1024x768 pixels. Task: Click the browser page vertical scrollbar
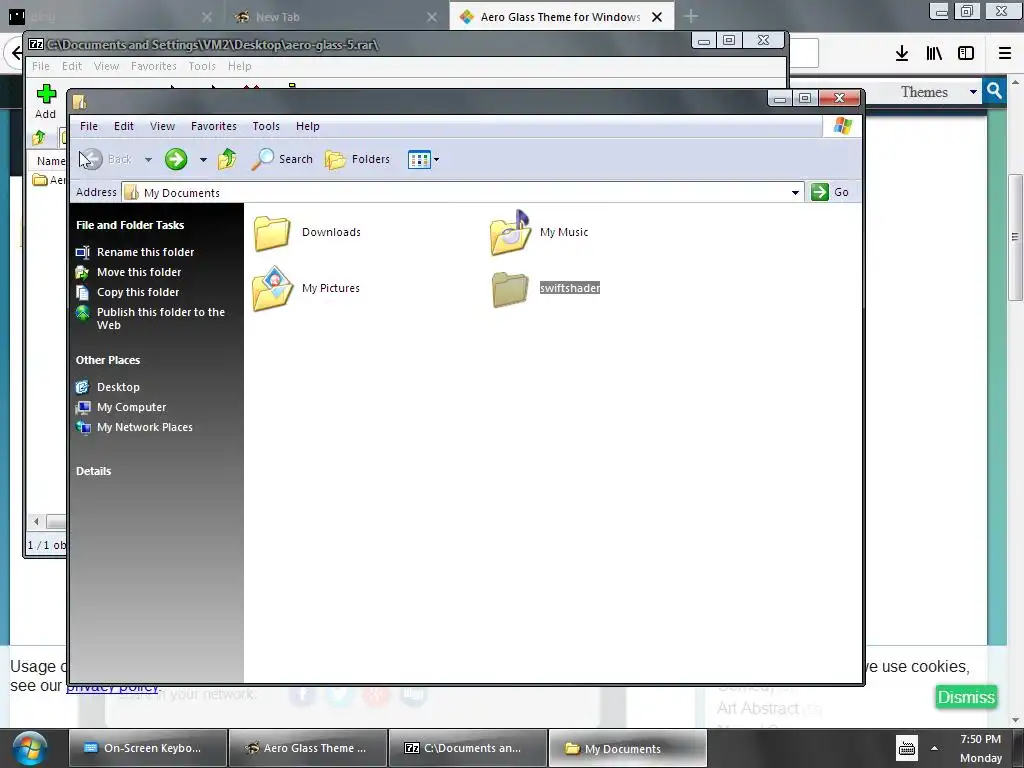(1014, 237)
